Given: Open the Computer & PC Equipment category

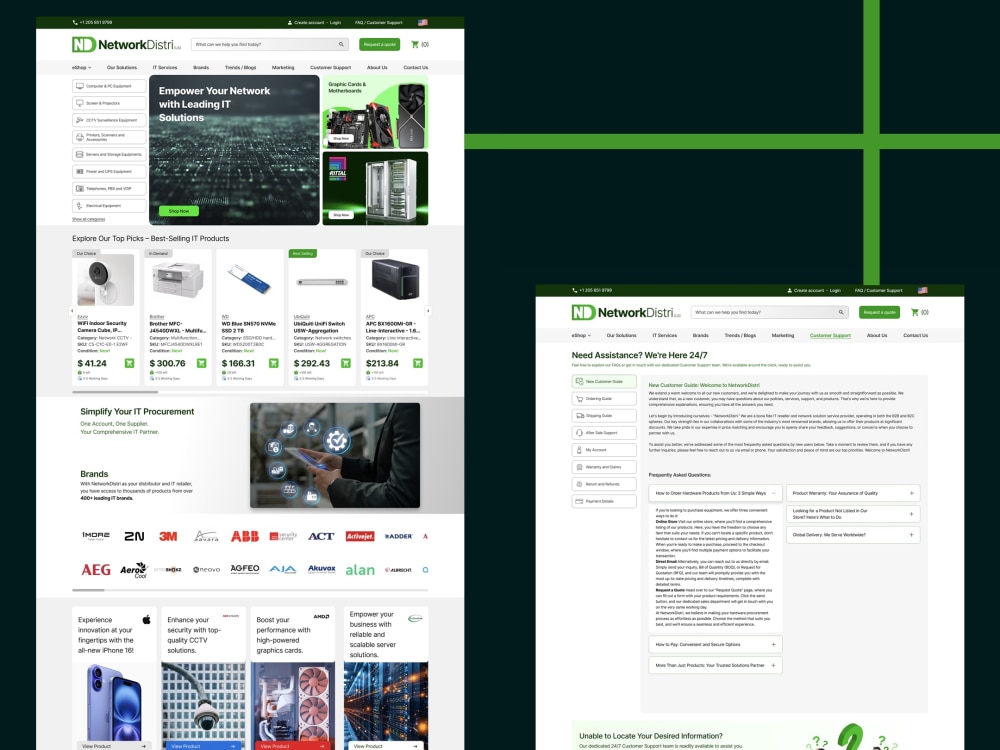Looking at the screenshot, I should [x=109, y=86].
